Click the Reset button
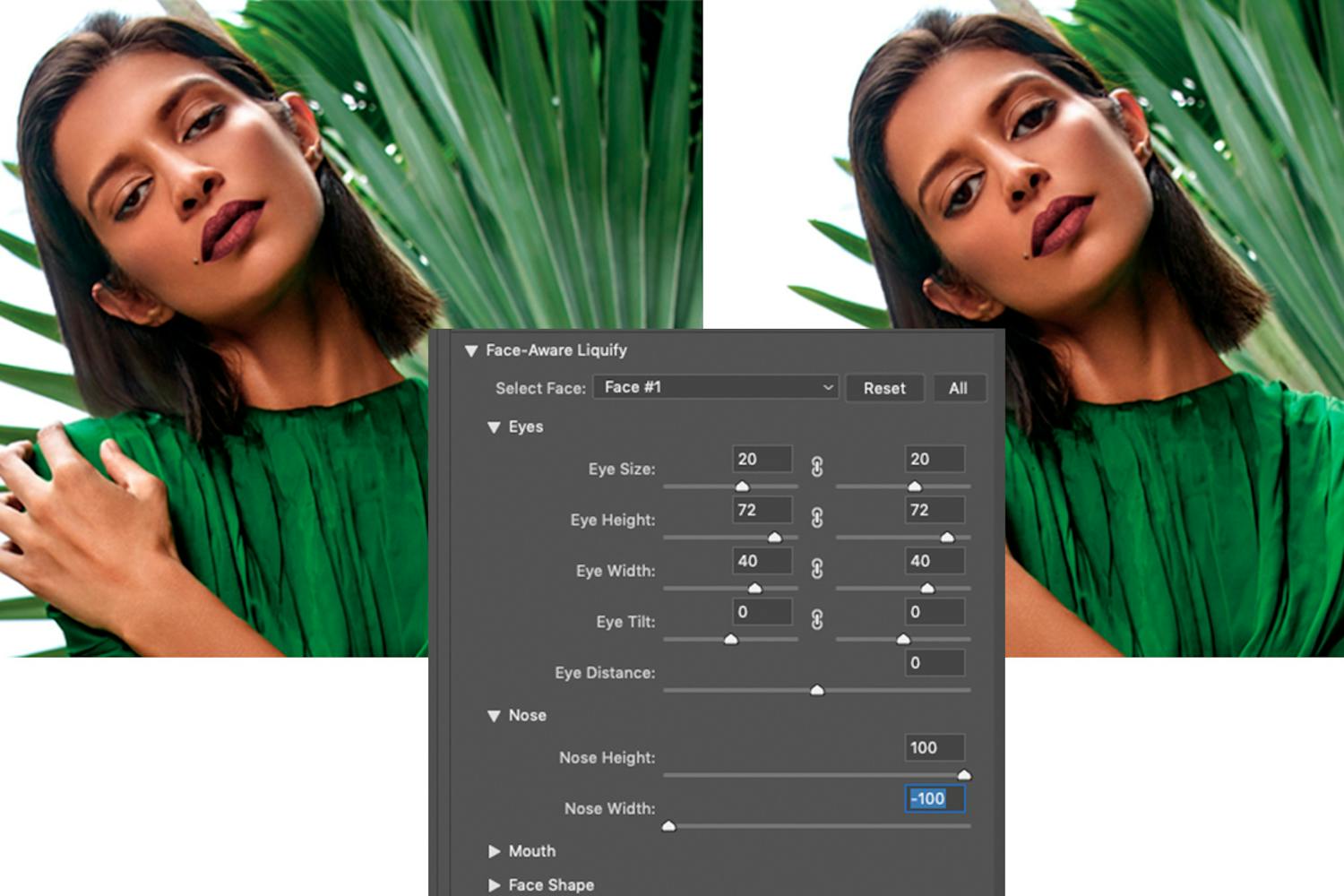The image size is (1344, 896). coord(884,388)
